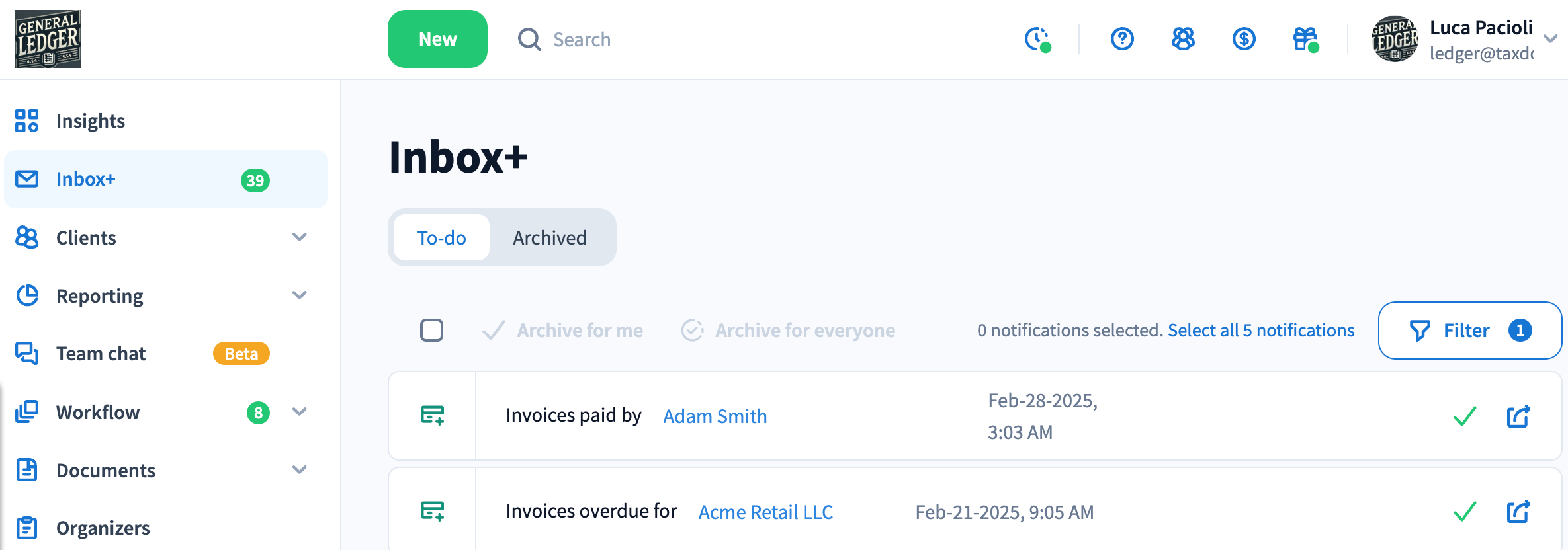Click the dollar sign billing icon
Image resolution: width=1568 pixels, height=550 pixels.
pyautogui.click(x=1244, y=39)
